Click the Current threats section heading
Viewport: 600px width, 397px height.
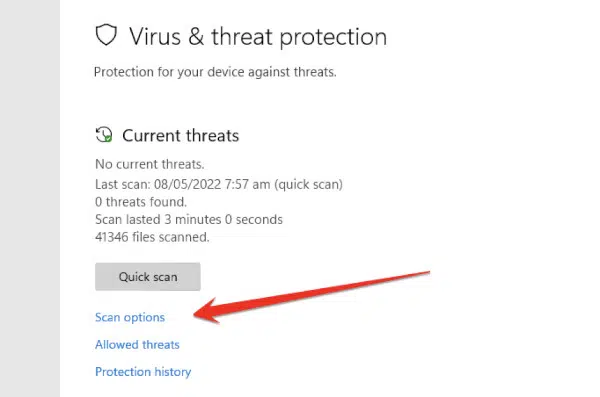181,136
